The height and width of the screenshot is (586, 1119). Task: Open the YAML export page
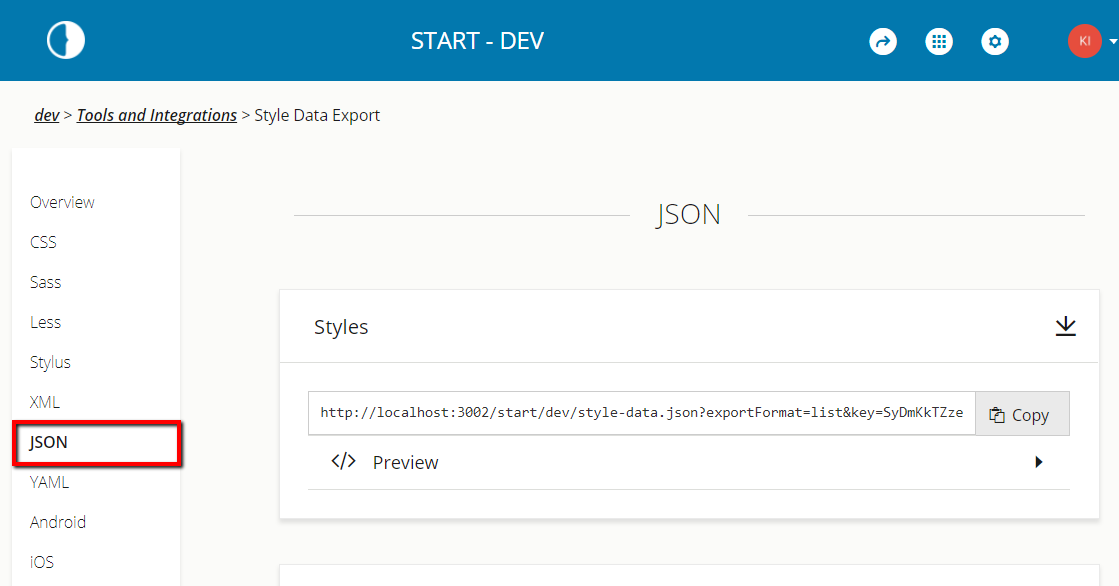[49, 482]
